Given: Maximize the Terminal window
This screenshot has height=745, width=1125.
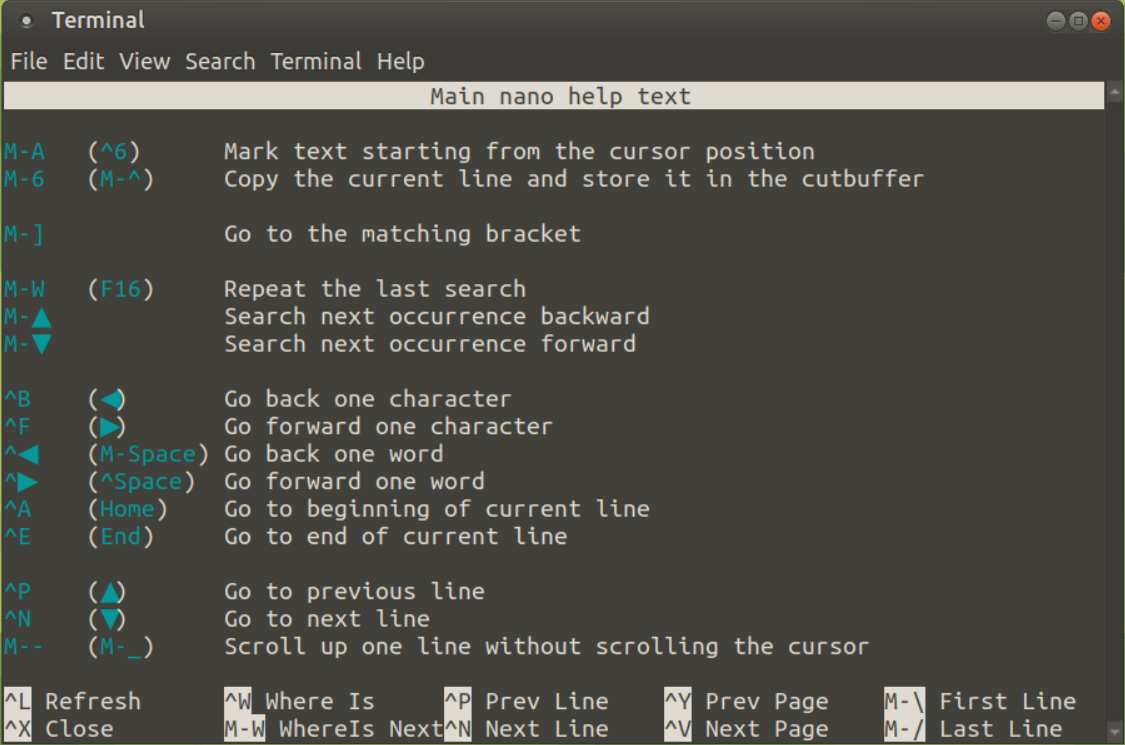Looking at the screenshot, I should pos(1078,21).
